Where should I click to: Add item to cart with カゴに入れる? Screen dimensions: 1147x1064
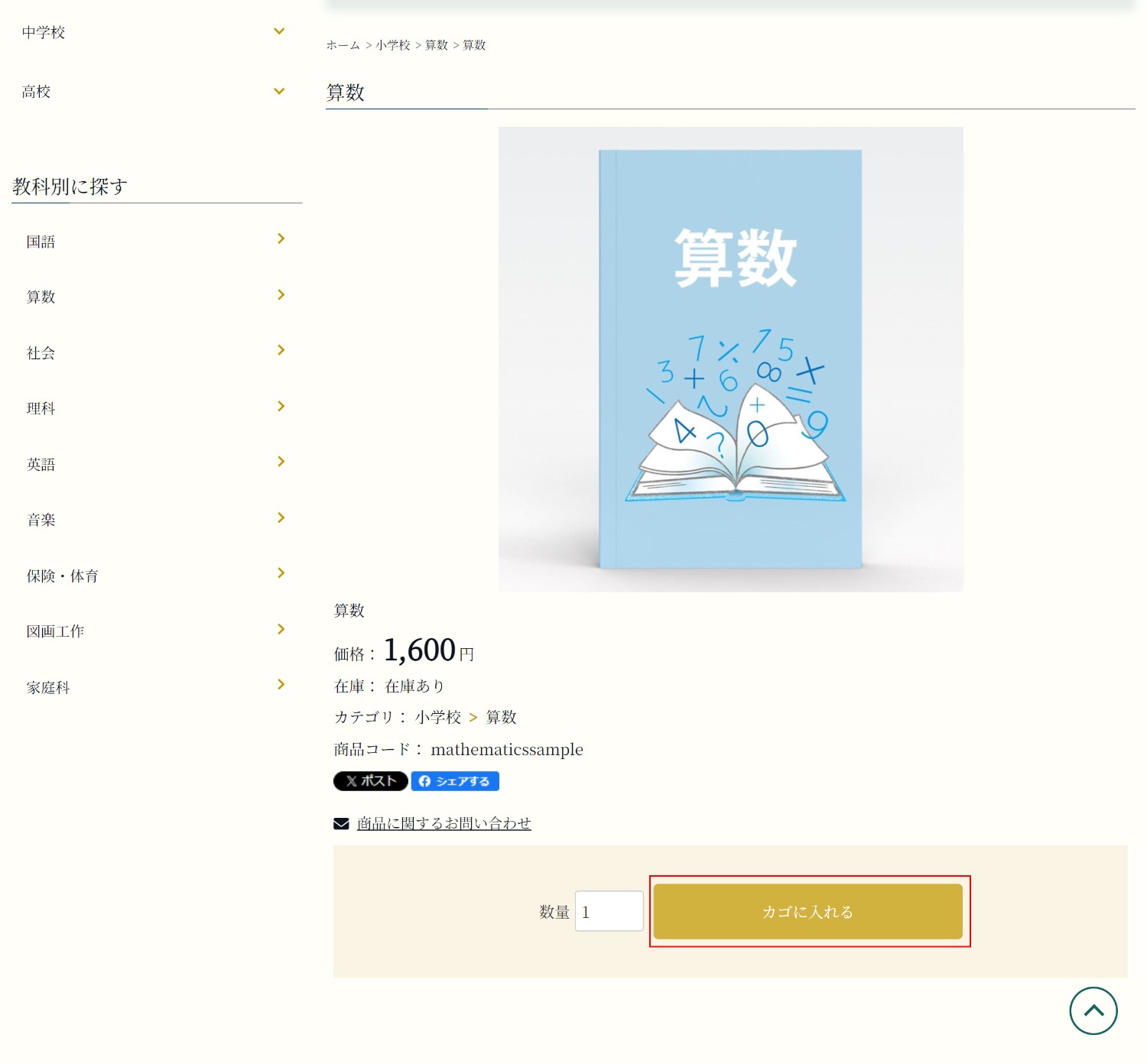point(807,911)
